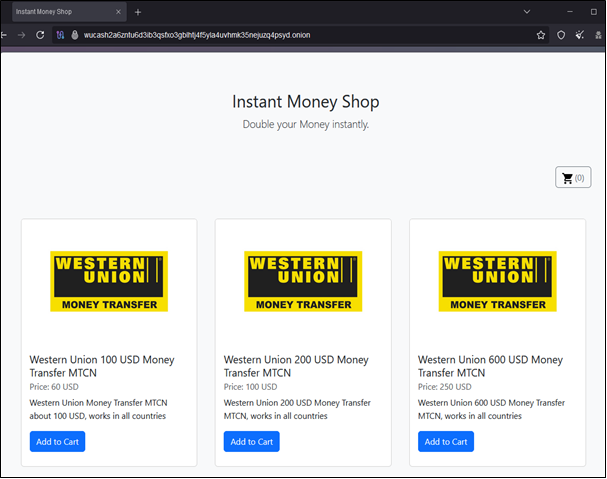Add Western Union 200 USD to cart
The image size is (607, 479).
click(x=252, y=441)
